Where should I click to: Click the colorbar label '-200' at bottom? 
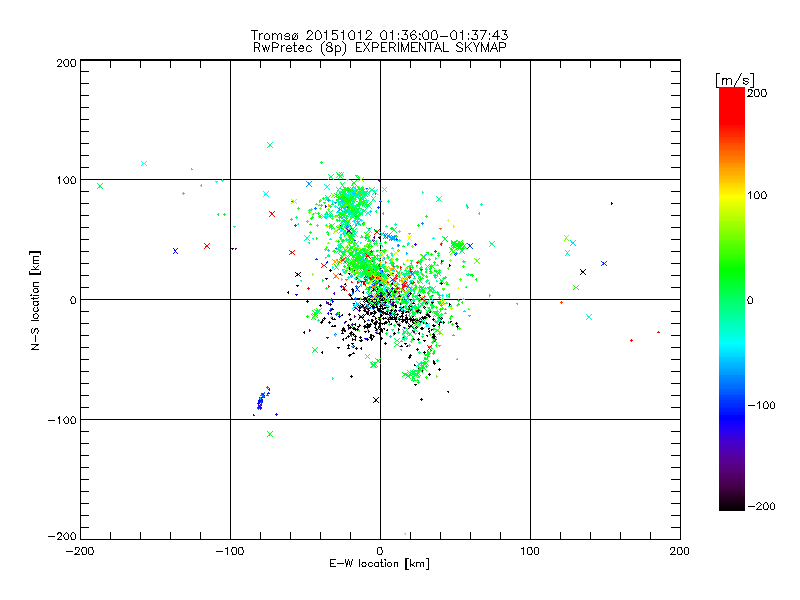tap(761, 507)
